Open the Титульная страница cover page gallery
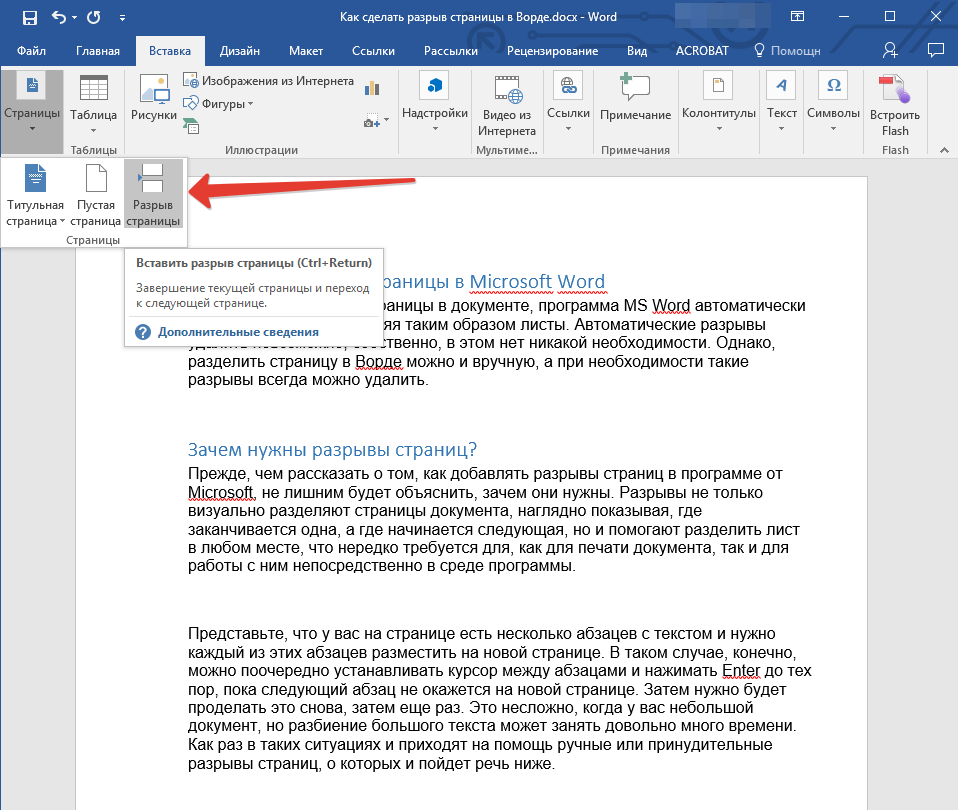Screen dimensions: 958x810 click(x=35, y=195)
